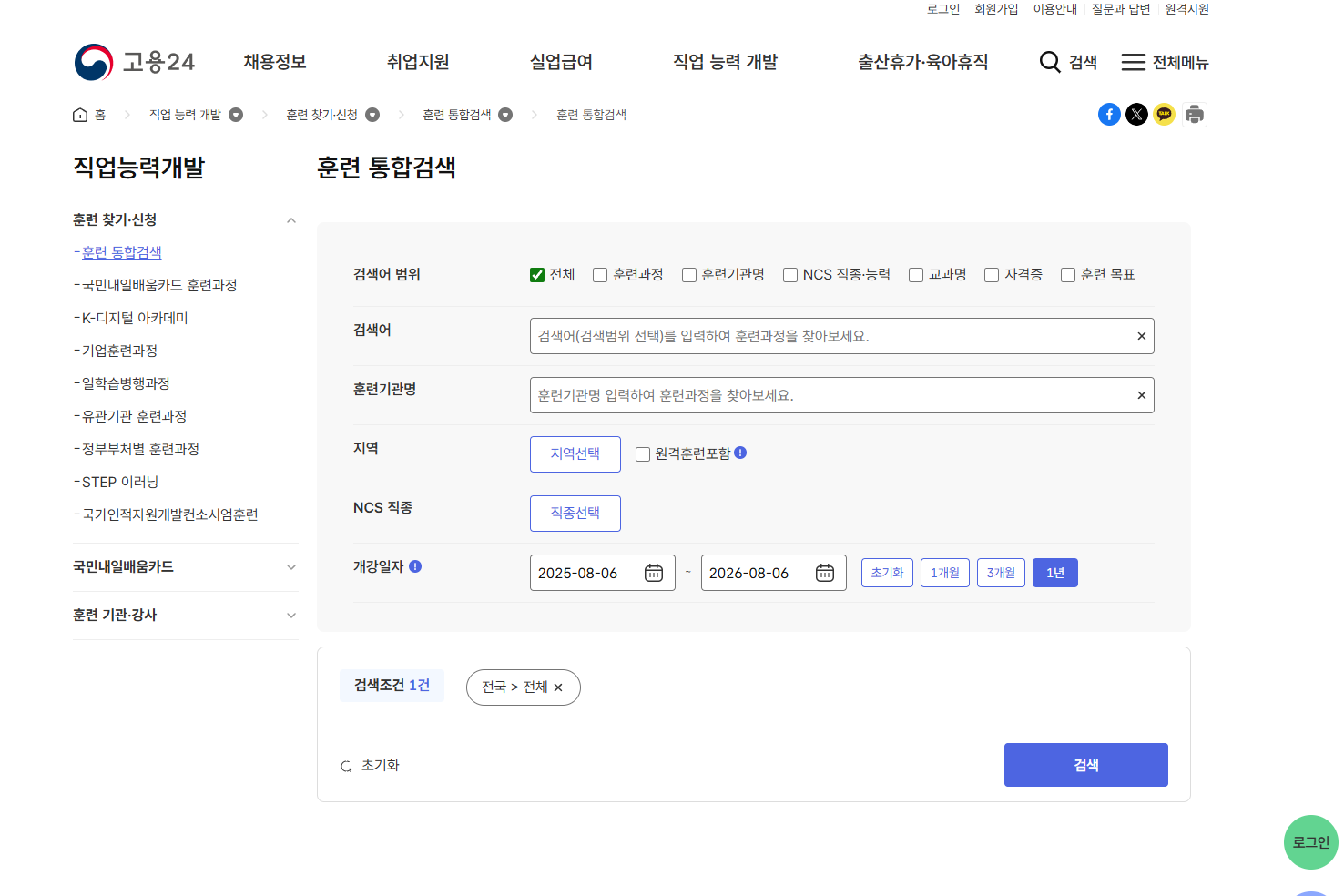This screenshot has height=896, width=1344.
Task: Select 일학습병행과정 in sidebar
Action: [x=126, y=383]
